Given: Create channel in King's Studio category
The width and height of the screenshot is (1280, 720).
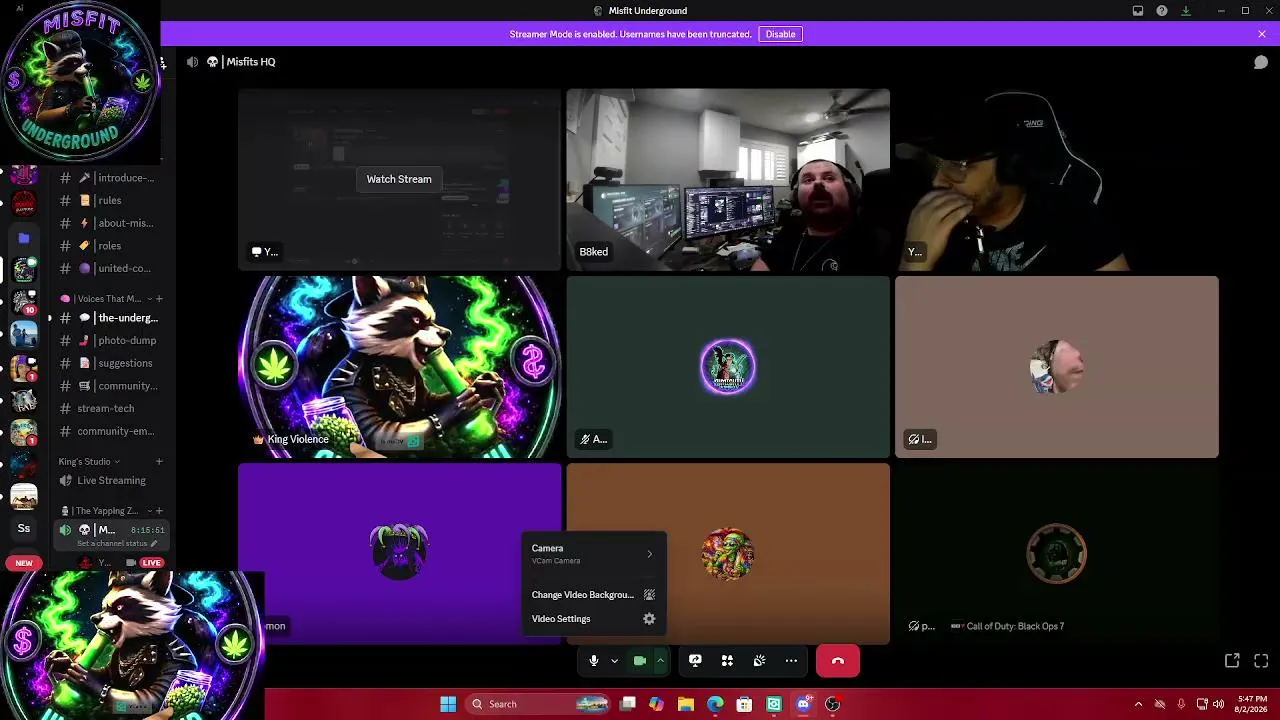Looking at the screenshot, I should 159,462.
